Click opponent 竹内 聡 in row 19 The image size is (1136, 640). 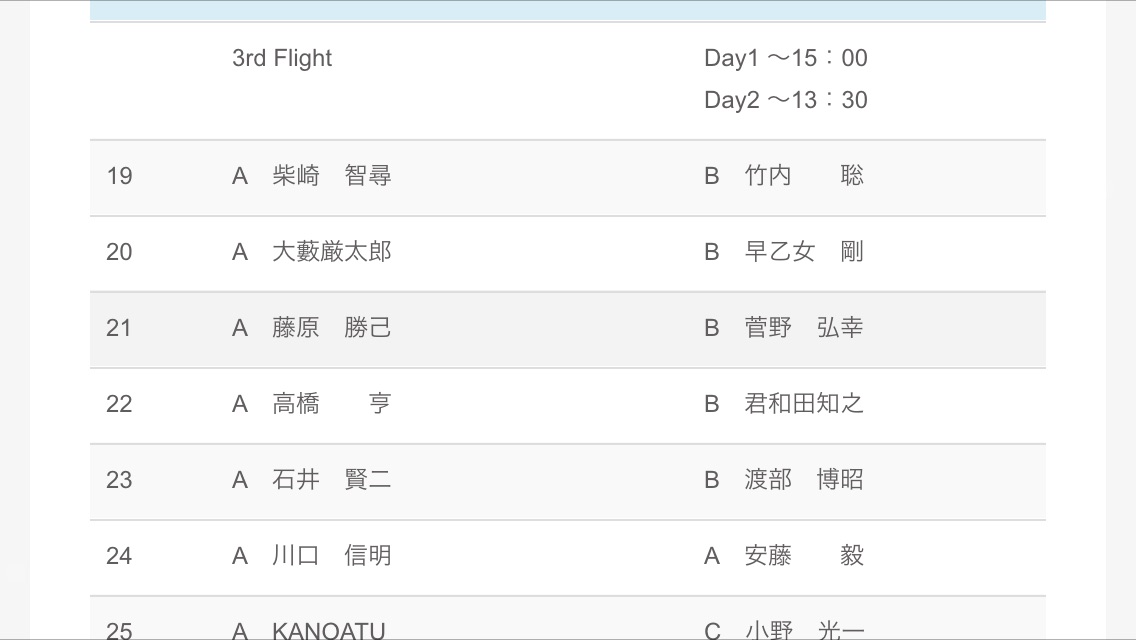pyautogui.click(x=803, y=176)
